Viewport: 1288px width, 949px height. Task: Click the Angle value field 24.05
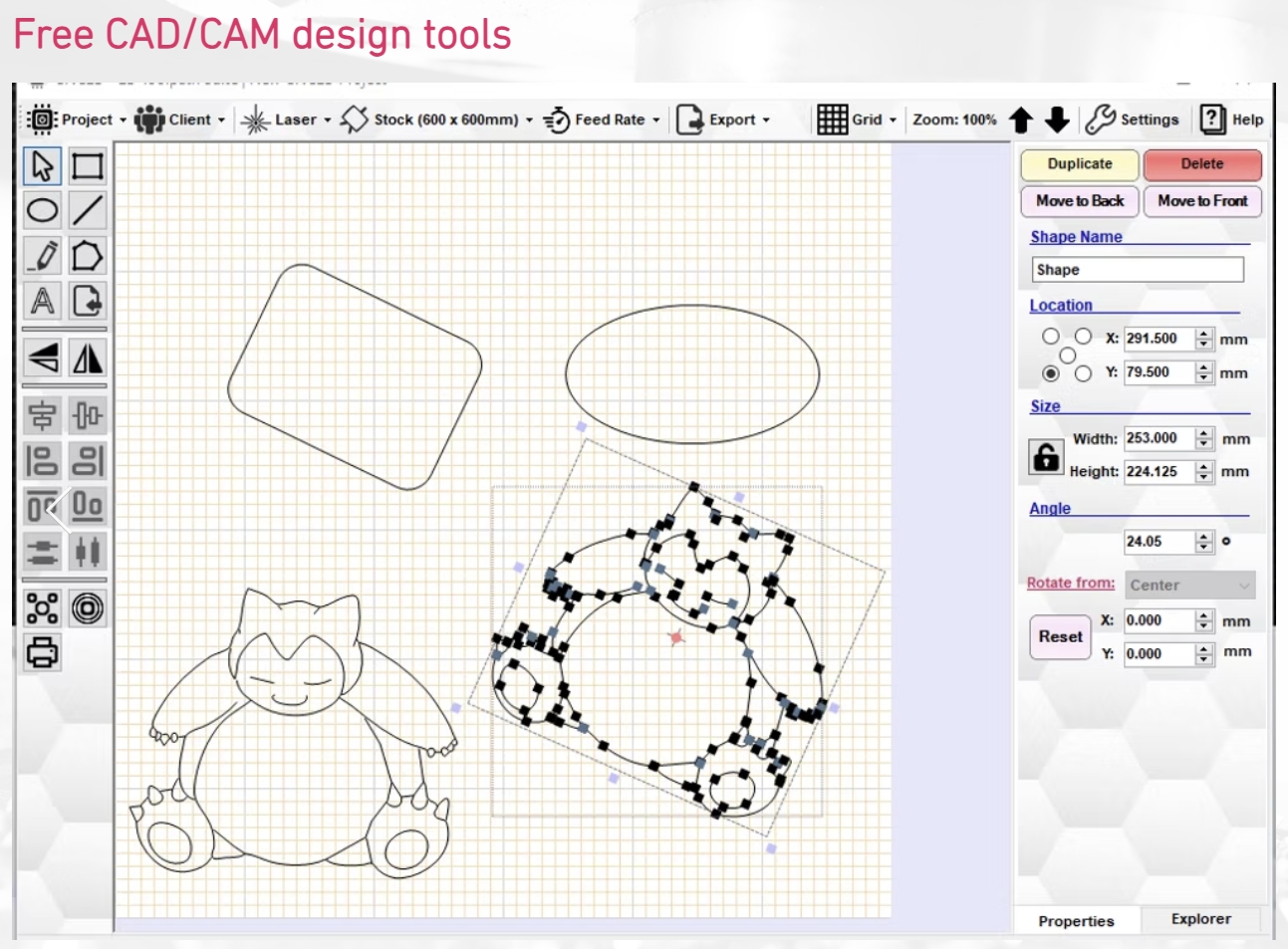click(x=1159, y=542)
